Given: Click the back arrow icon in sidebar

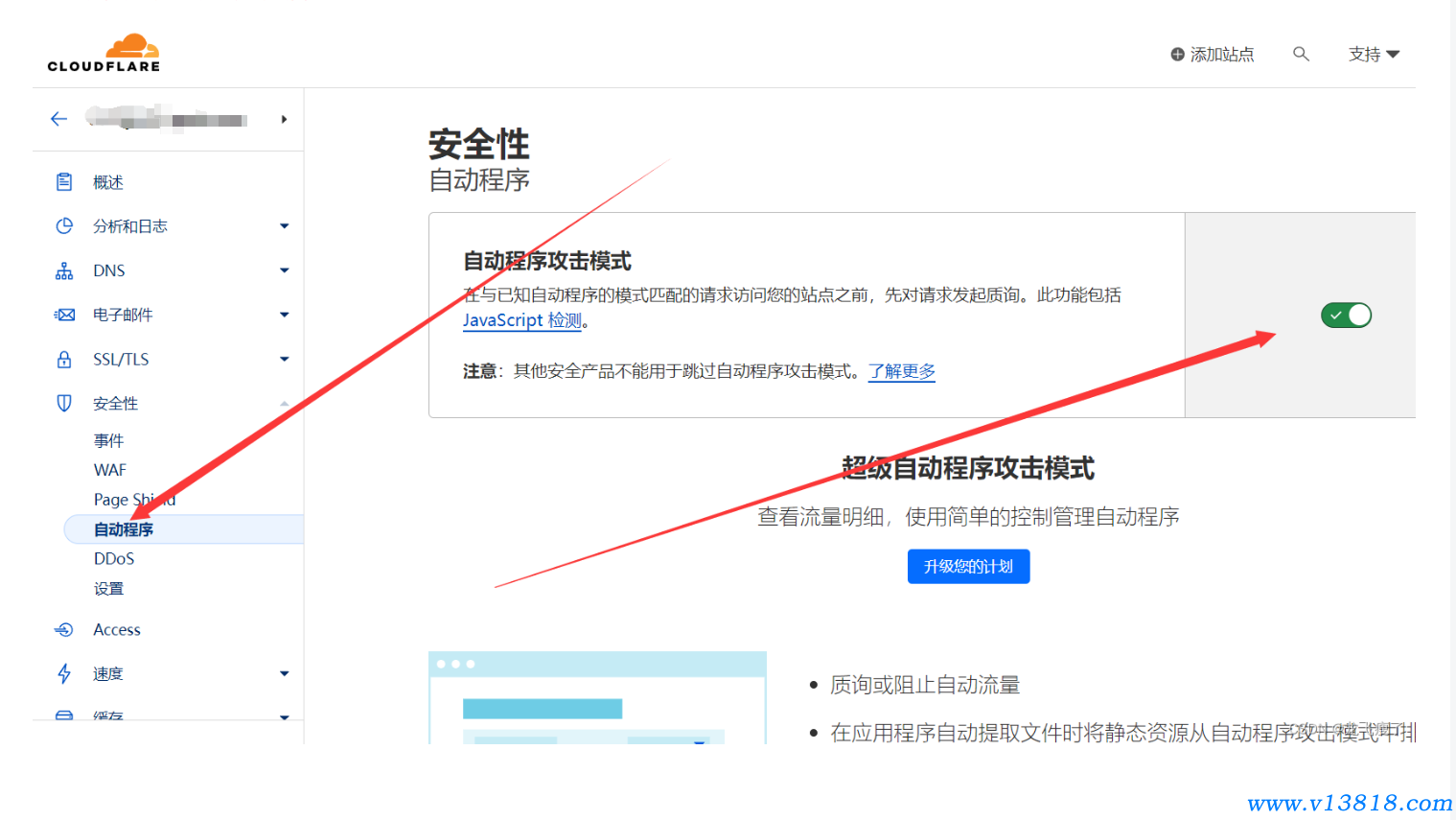Looking at the screenshot, I should (58, 119).
